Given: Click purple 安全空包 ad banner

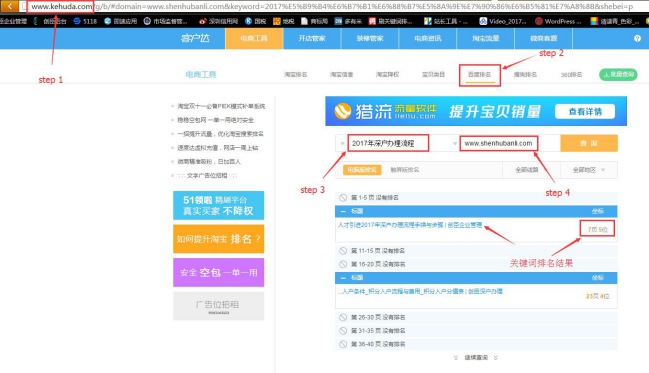Looking at the screenshot, I should click(x=219, y=272).
